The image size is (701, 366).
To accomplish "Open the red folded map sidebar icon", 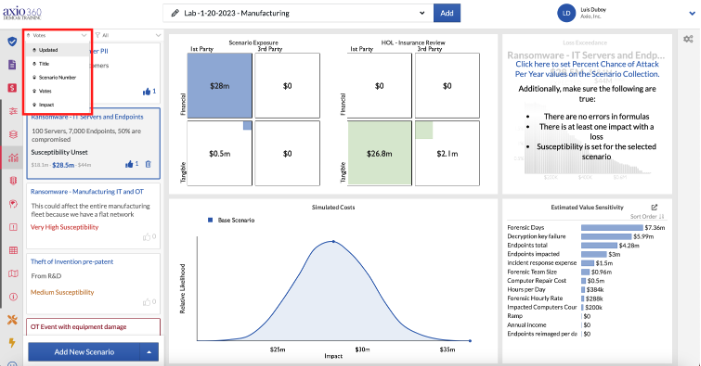I will [x=13, y=273].
